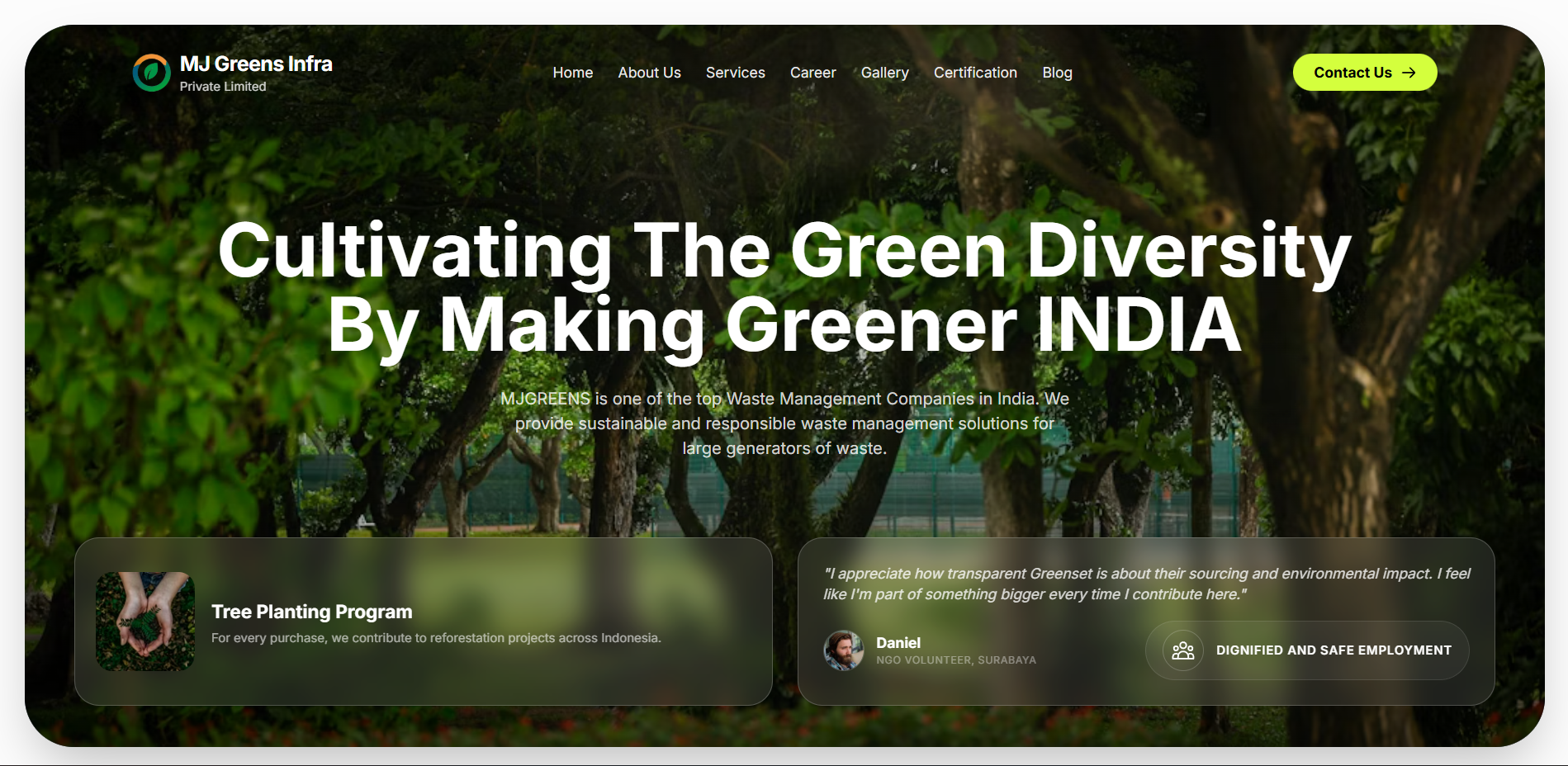The image size is (1568, 766).
Task: Open the Blog section
Action: (x=1057, y=73)
